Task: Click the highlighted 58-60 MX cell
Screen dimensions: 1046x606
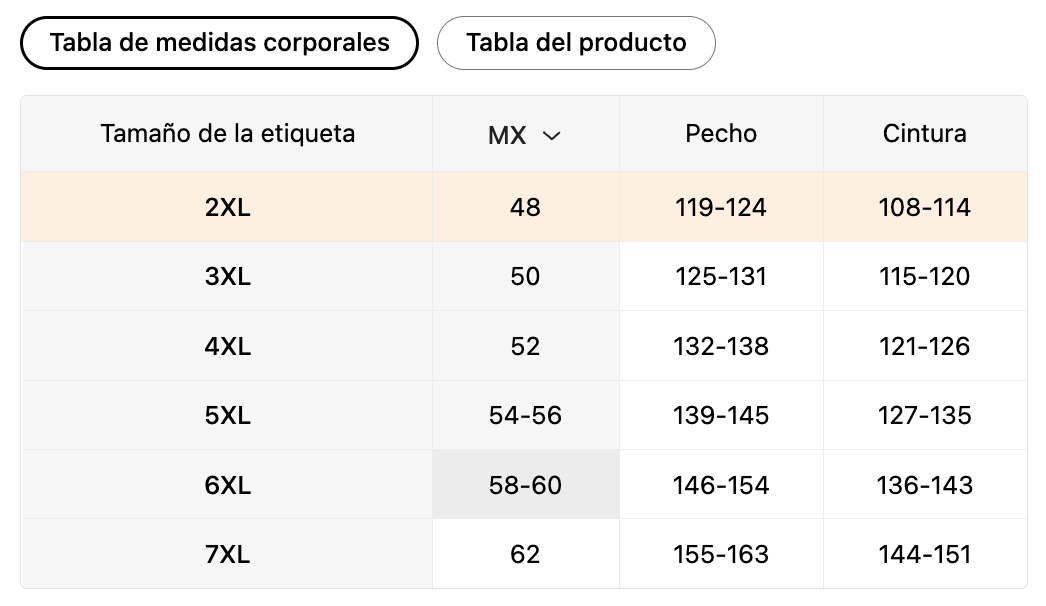Action: pos(526,485)
